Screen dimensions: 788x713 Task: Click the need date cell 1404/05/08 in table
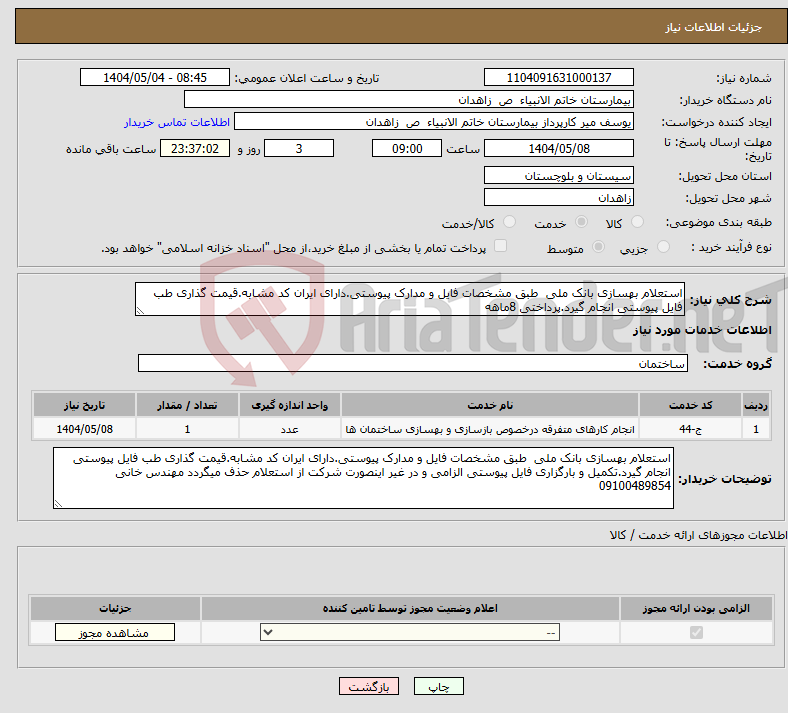click(84, 429)
